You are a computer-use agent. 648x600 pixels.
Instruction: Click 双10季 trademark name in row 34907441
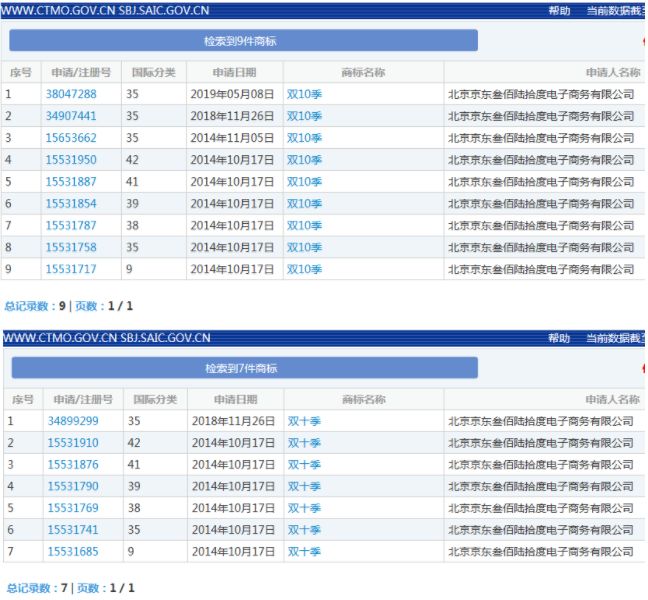(304, 116)
